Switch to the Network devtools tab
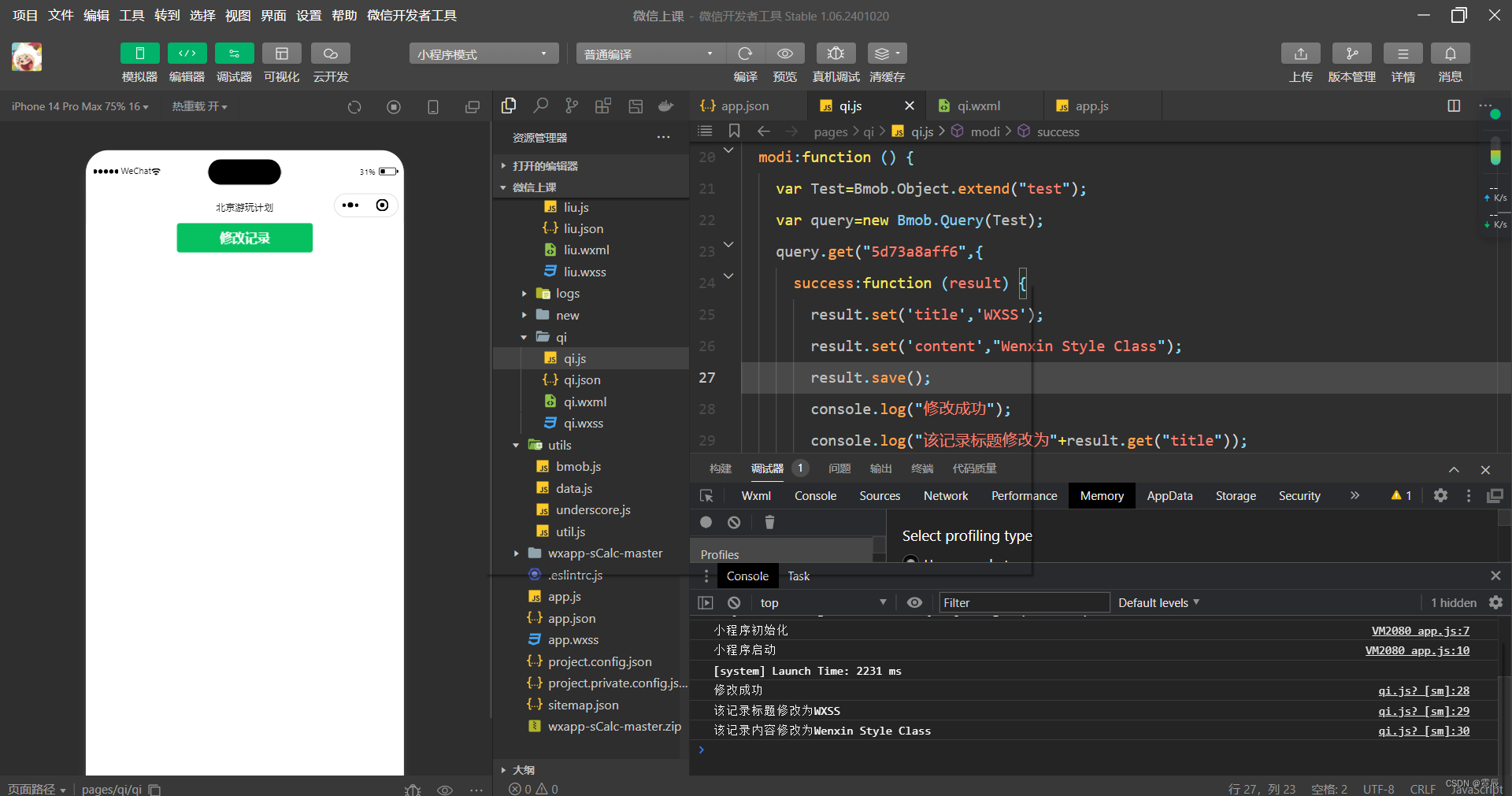Image resolution: width=1512 pixels, height=796 pixels. 946,495
